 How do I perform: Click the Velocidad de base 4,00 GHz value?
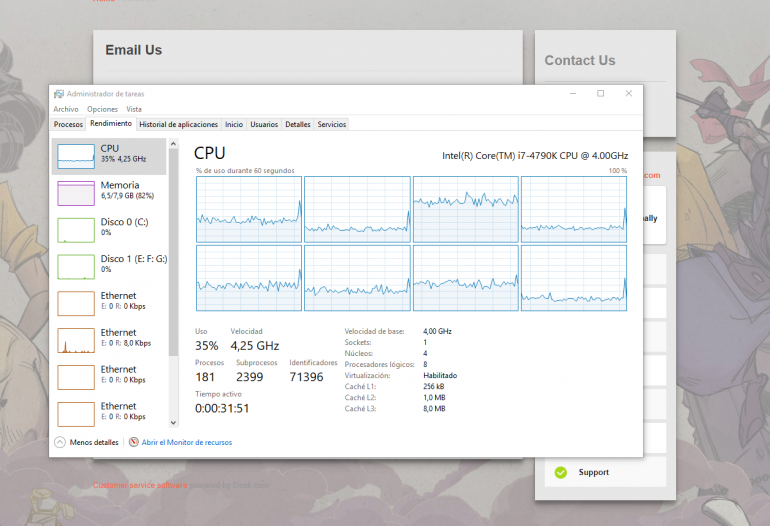tap(437, 332)
